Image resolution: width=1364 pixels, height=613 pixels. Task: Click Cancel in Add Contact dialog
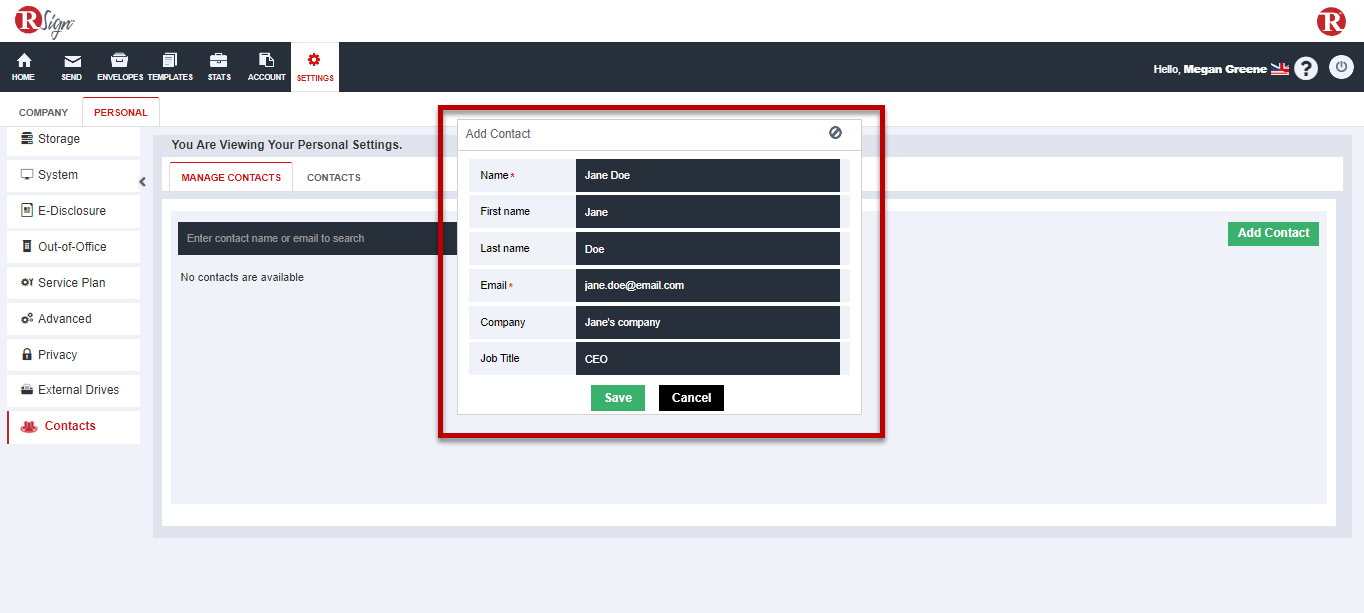pyautogui.click(x=691, y=398)
